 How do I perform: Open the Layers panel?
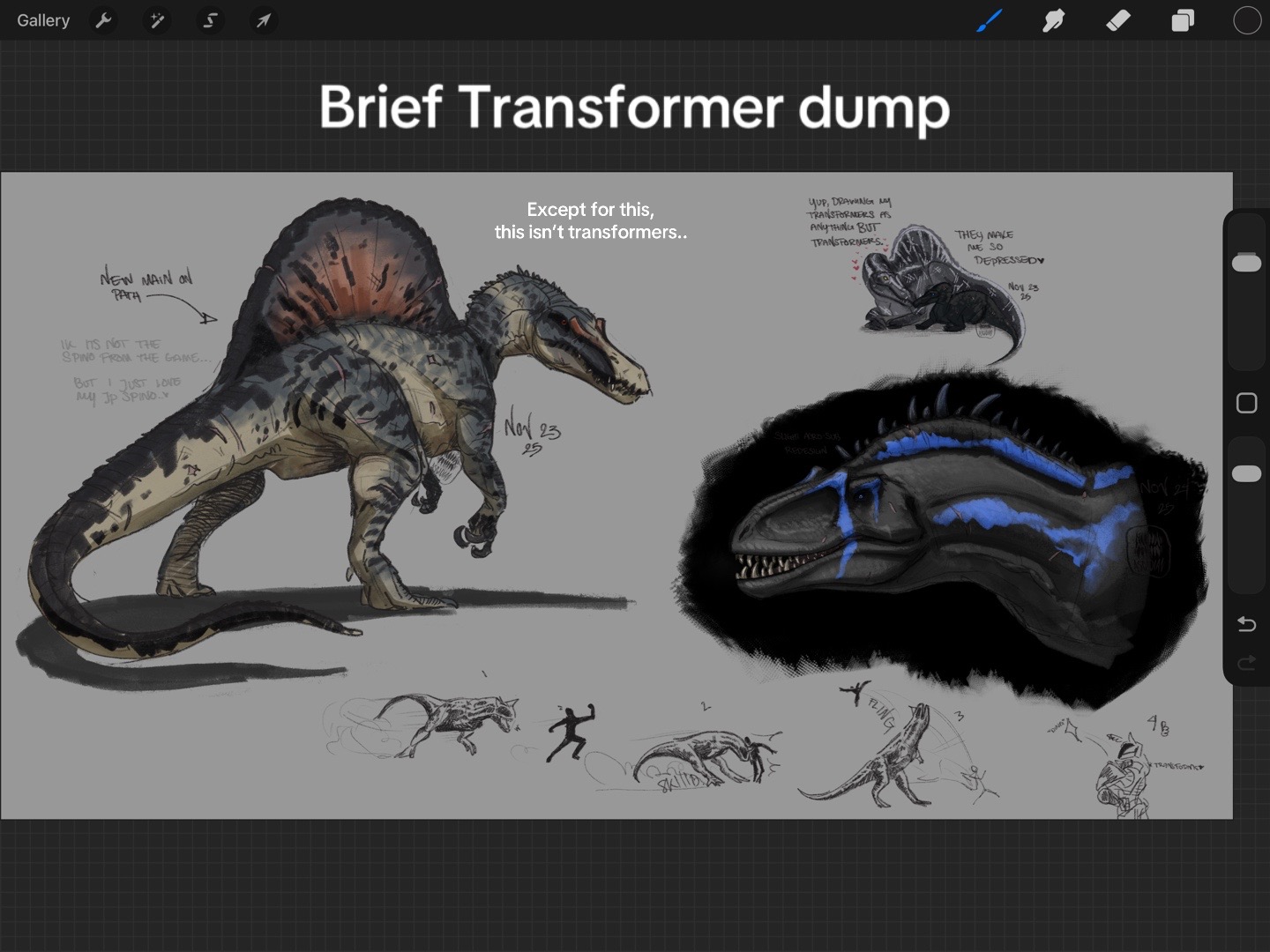(1183, 20)
